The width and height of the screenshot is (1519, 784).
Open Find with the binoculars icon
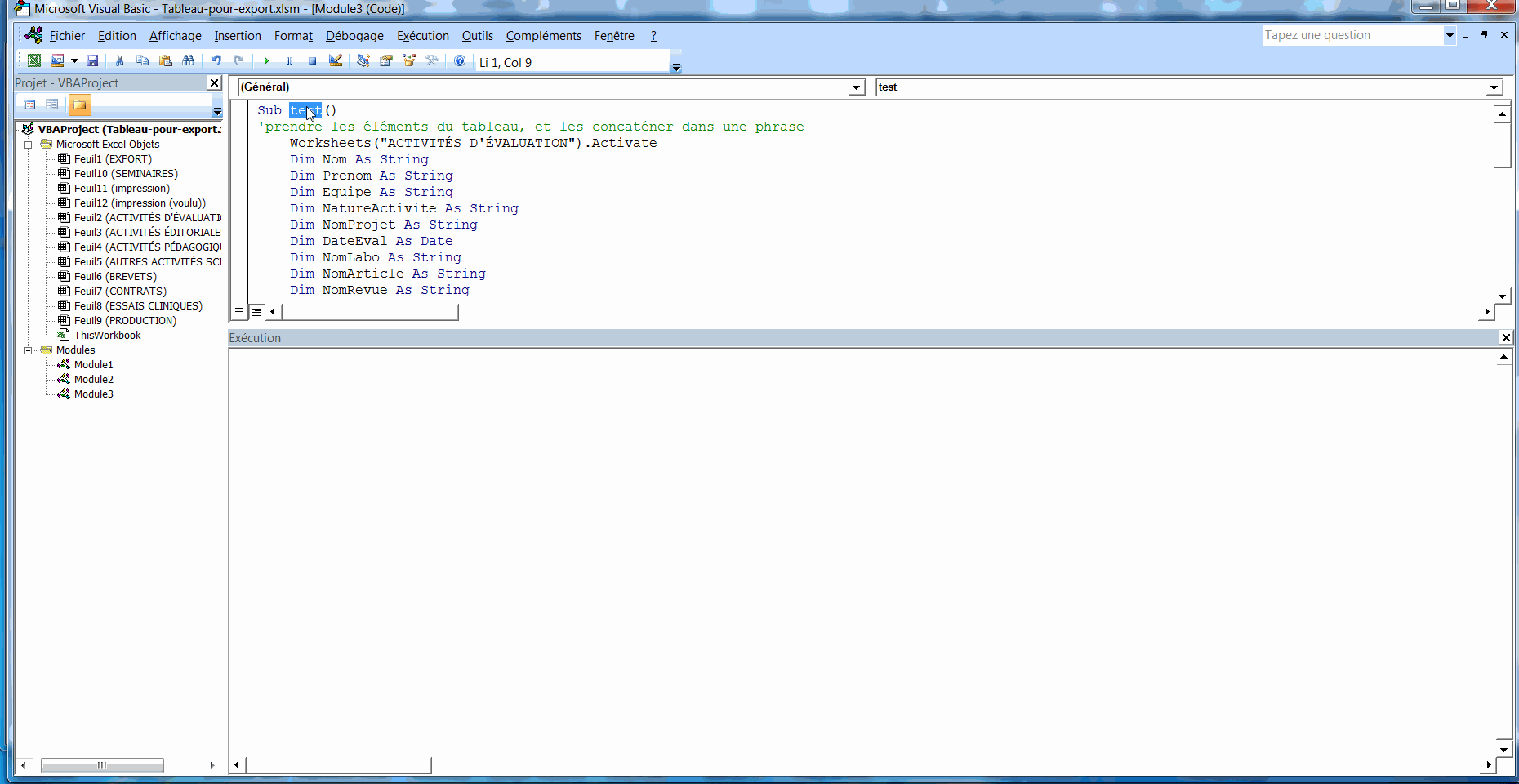(x=189, y=60)
